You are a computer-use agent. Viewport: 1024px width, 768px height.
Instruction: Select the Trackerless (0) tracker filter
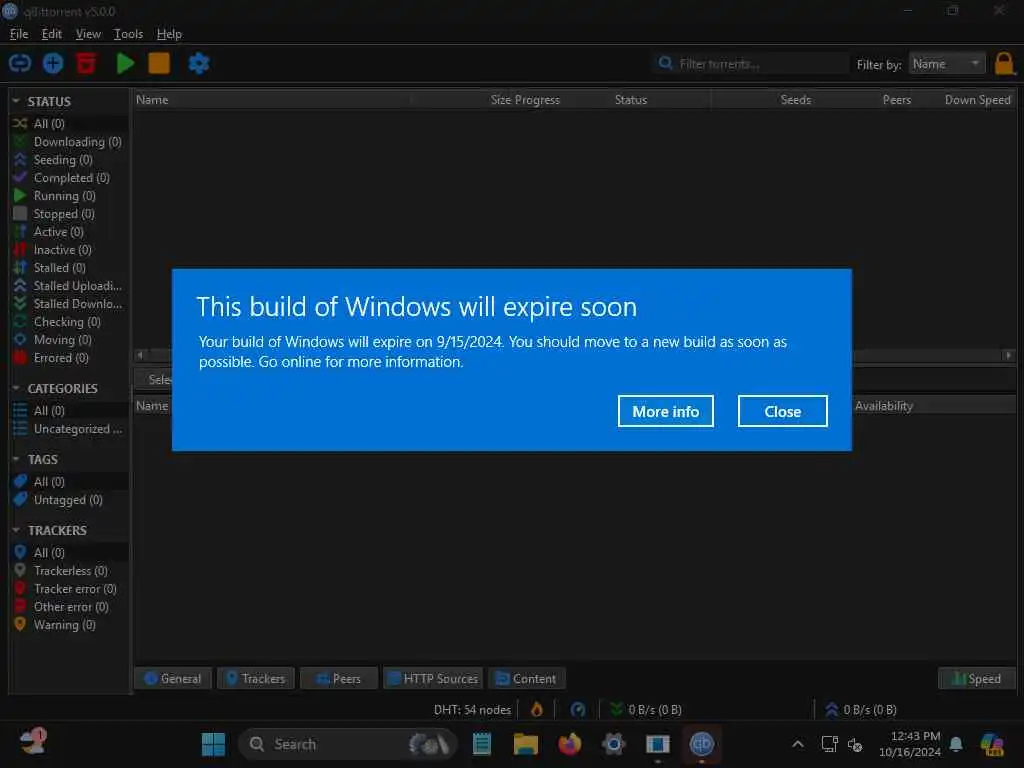point(68,571)
